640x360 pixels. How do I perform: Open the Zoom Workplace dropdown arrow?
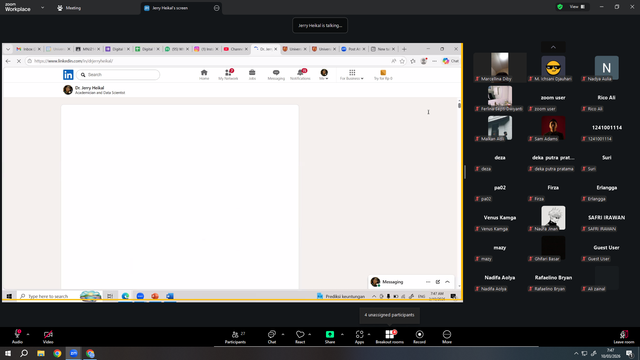pyautogui.click(x=42, y=7)
